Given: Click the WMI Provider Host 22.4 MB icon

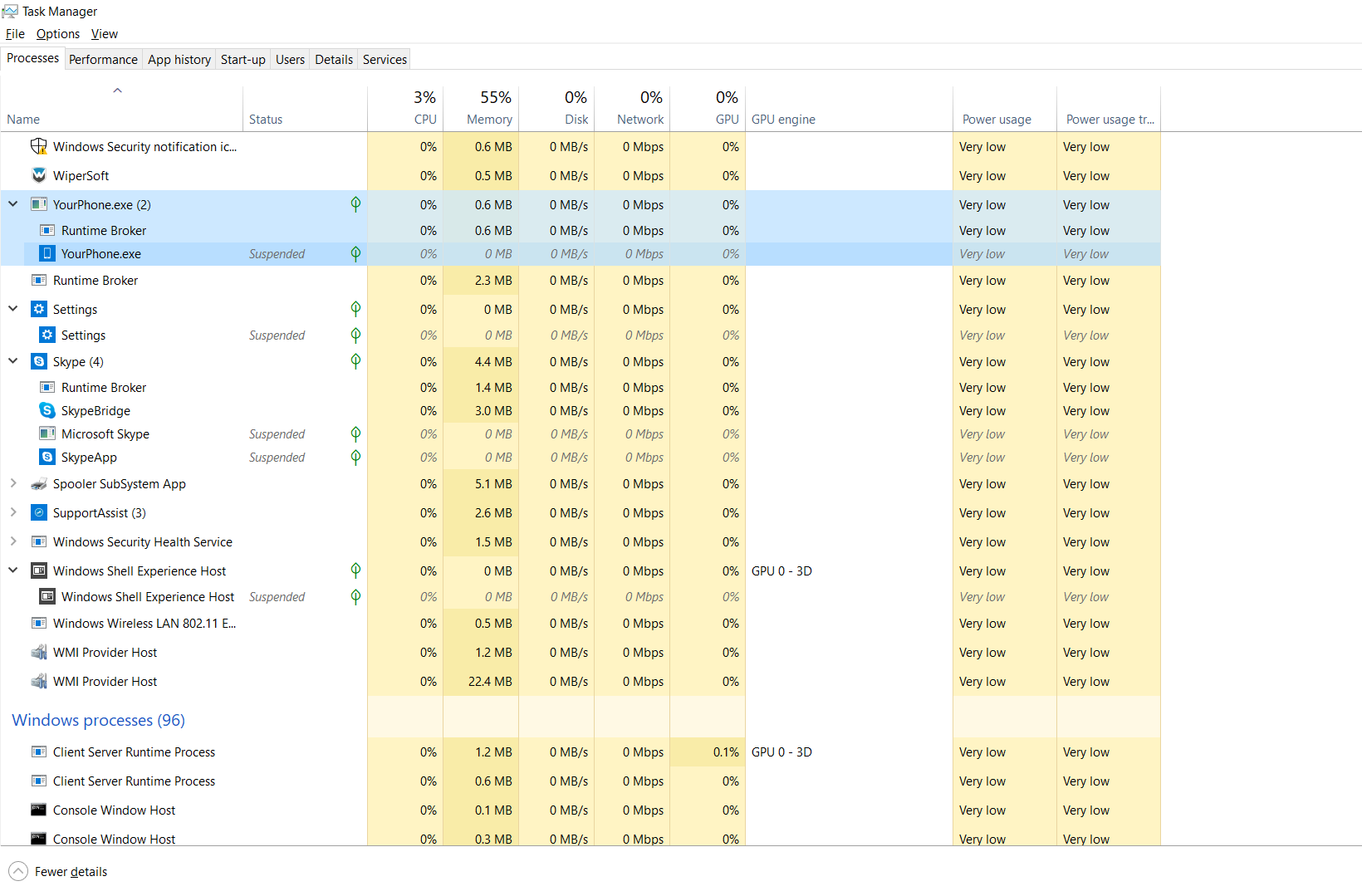Looking at the screenshot, I should pyautogui.click(x=38, y=681).
